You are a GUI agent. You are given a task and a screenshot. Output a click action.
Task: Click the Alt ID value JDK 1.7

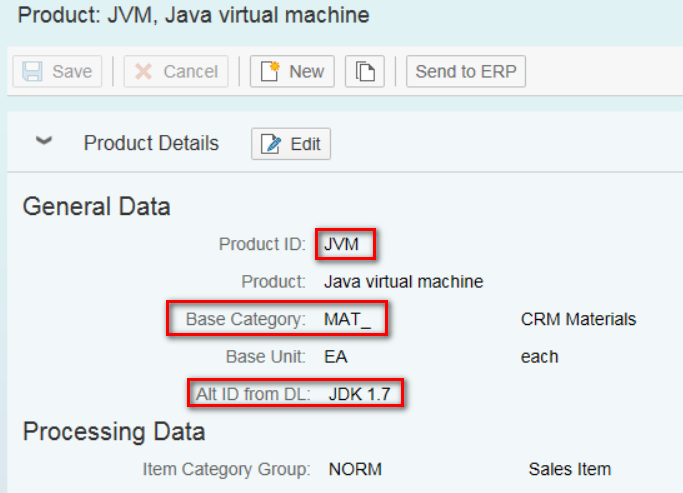point(360,394)
